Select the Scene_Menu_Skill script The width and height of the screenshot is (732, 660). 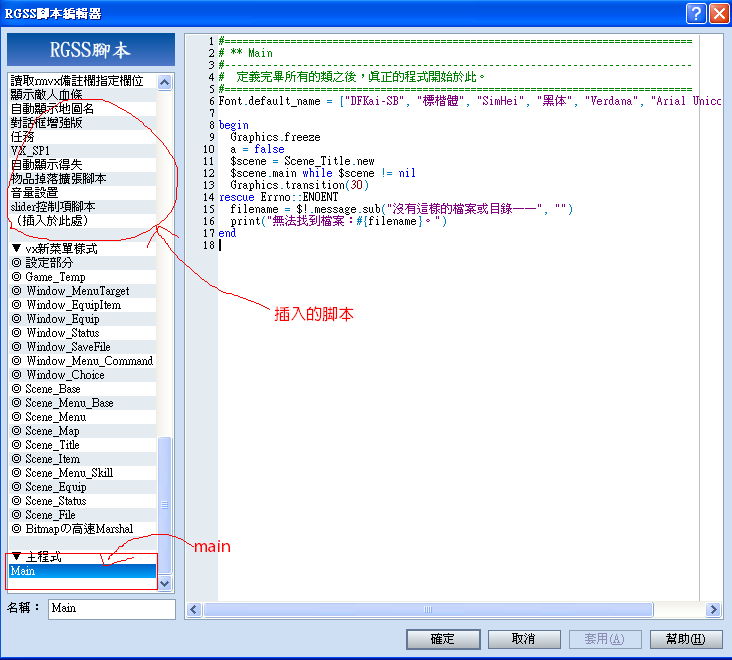[x=83, y=473]
